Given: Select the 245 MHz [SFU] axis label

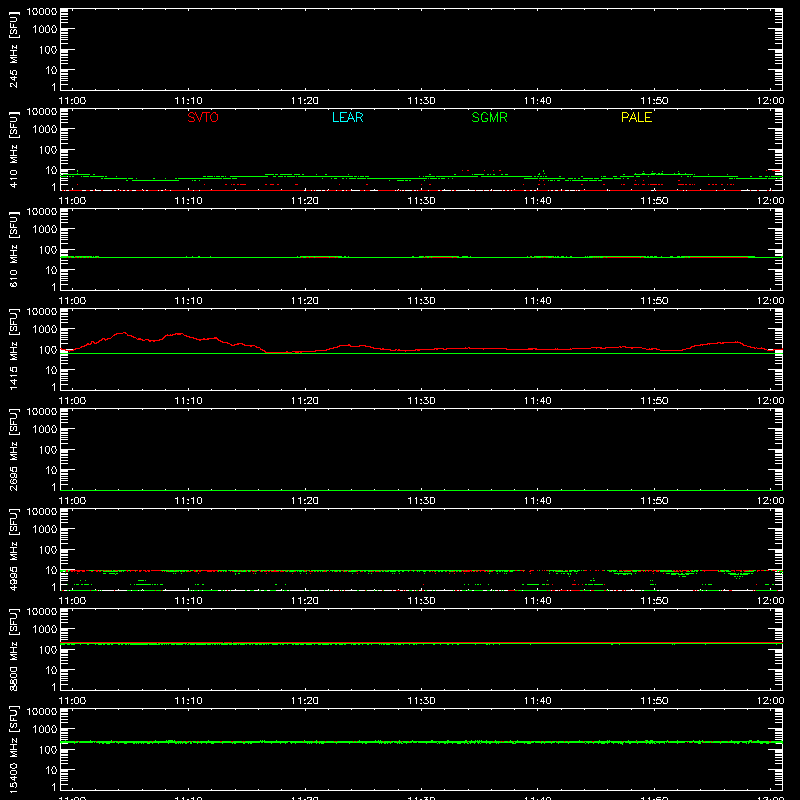Looking at the screenshot, I should (13, 49).
